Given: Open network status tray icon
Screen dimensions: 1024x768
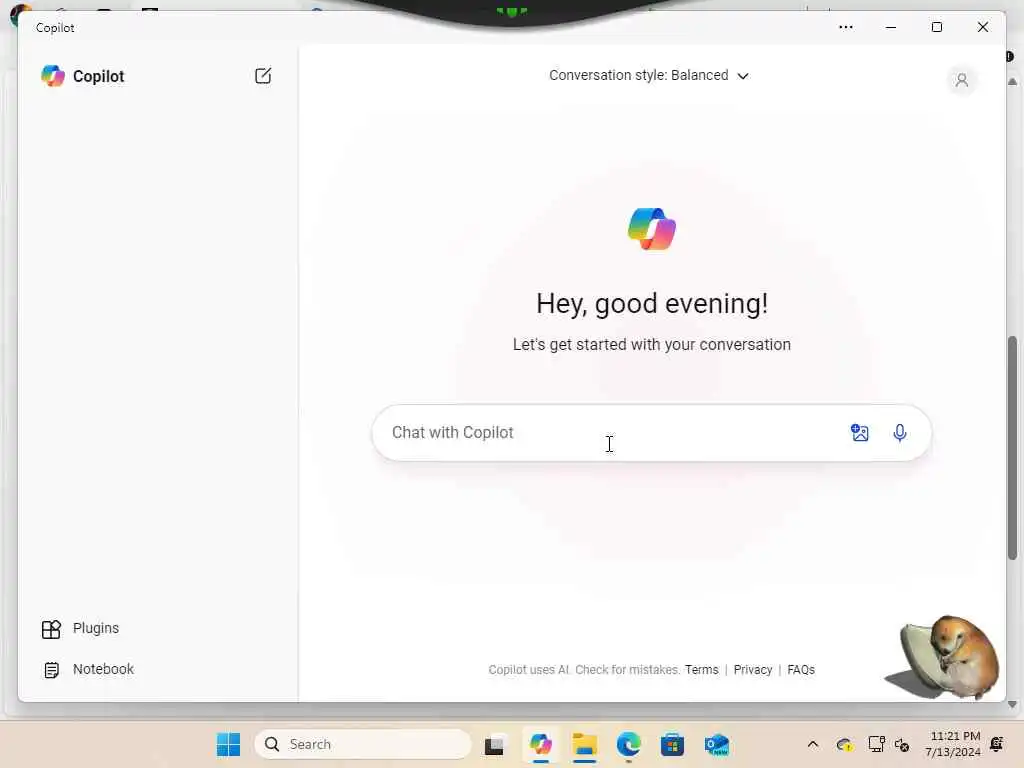Looking at the screenshot, I should tap(876, 744).
